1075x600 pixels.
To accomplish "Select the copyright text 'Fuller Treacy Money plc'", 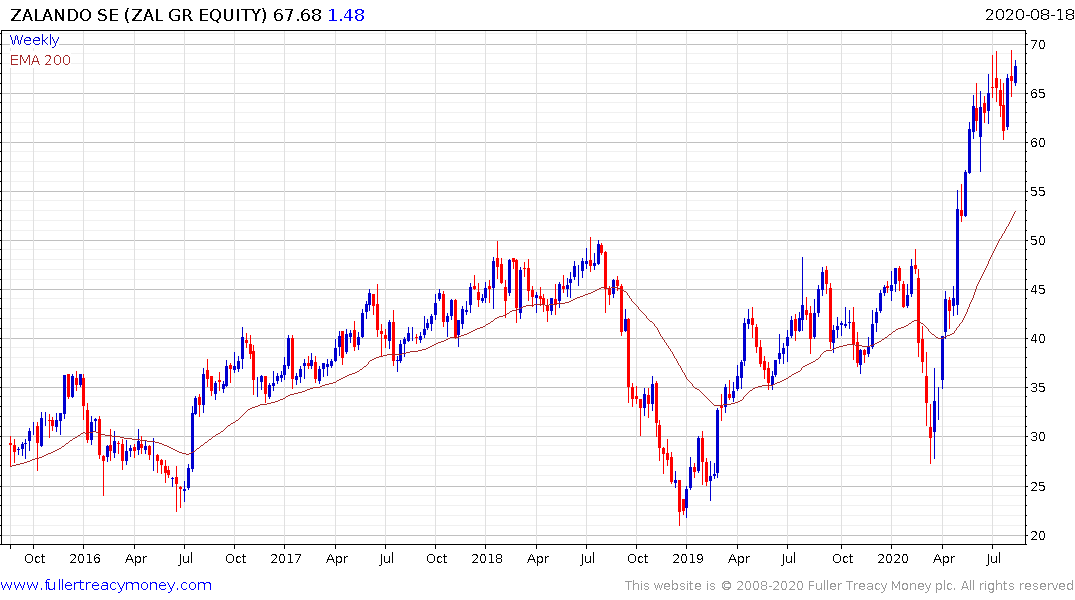I will pos(880,586).
